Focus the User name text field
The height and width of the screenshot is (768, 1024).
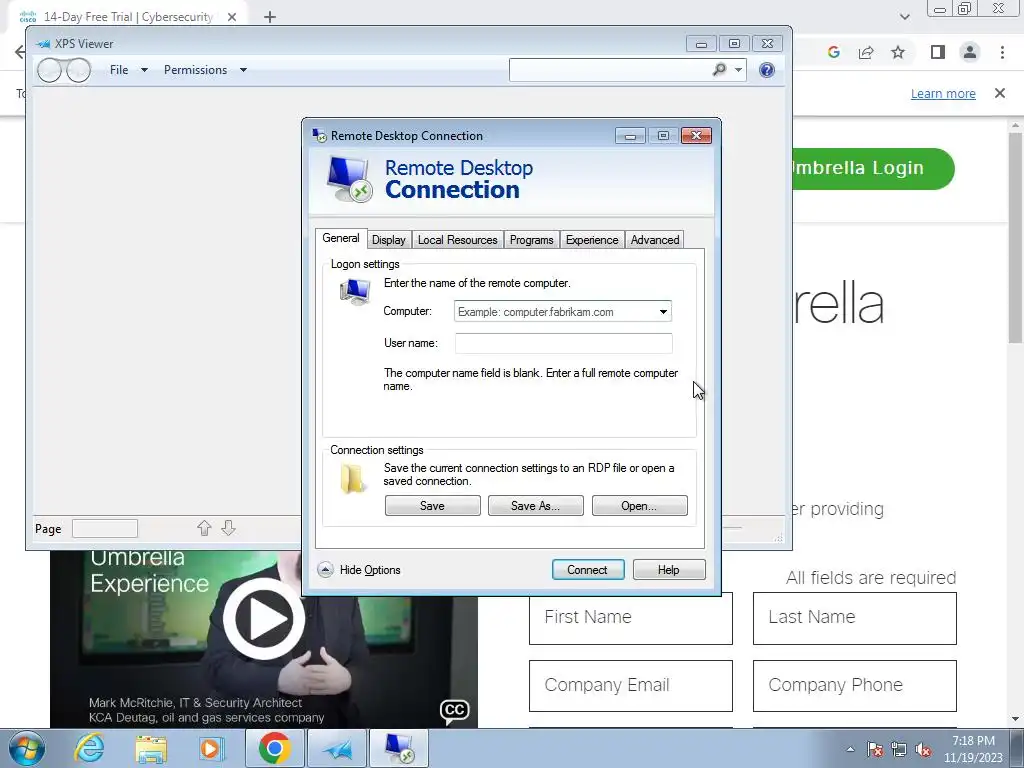[x=563, y=343]
